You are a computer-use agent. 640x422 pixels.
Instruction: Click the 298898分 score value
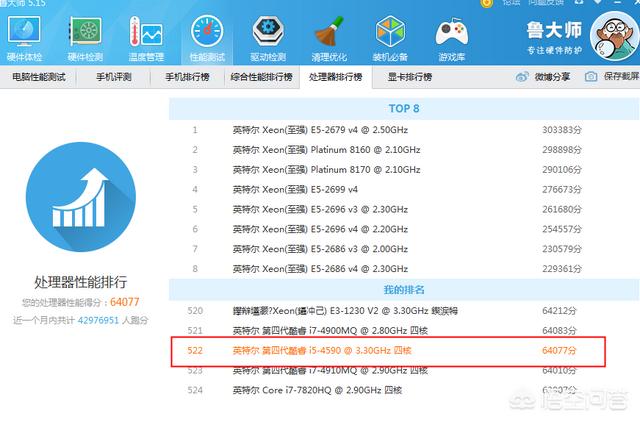tap(562, 150)
